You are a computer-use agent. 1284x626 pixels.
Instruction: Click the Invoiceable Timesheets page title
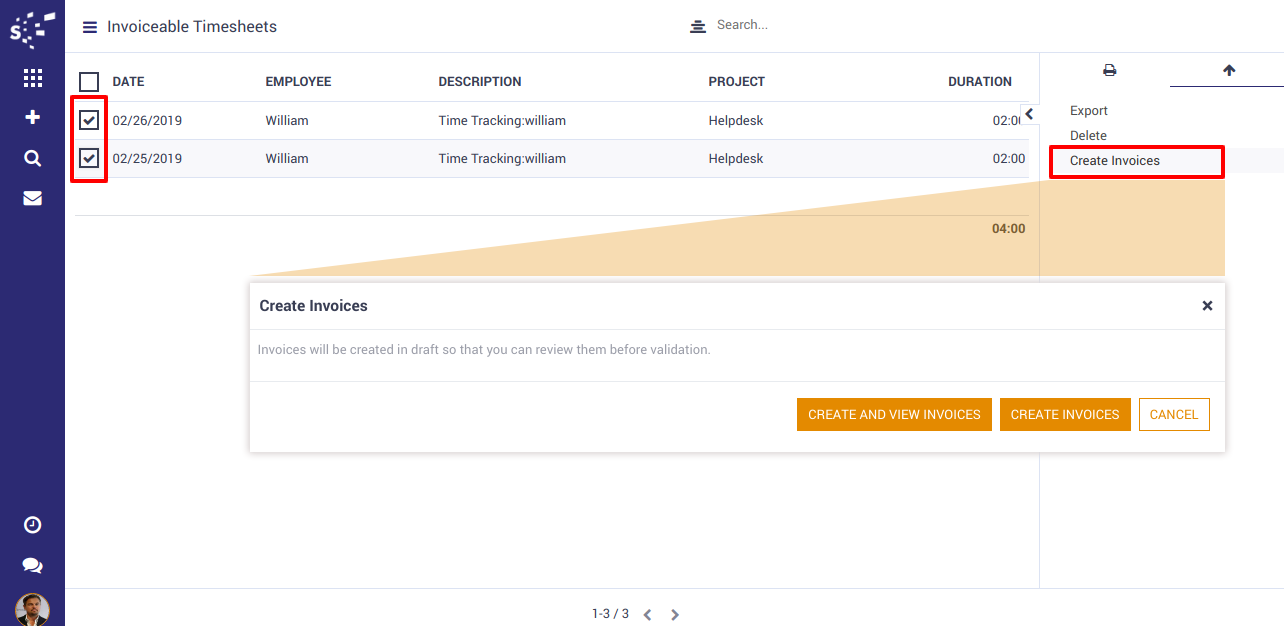point(192,27)
